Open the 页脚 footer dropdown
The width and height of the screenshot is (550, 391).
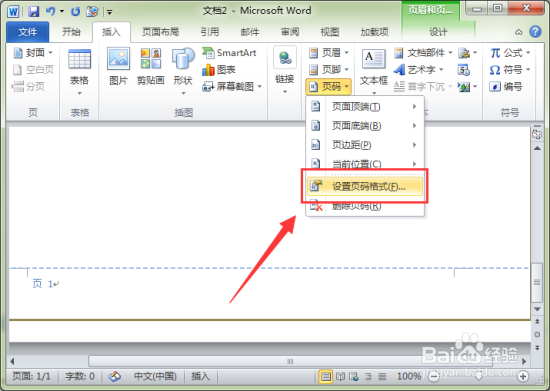click(329, 69)
